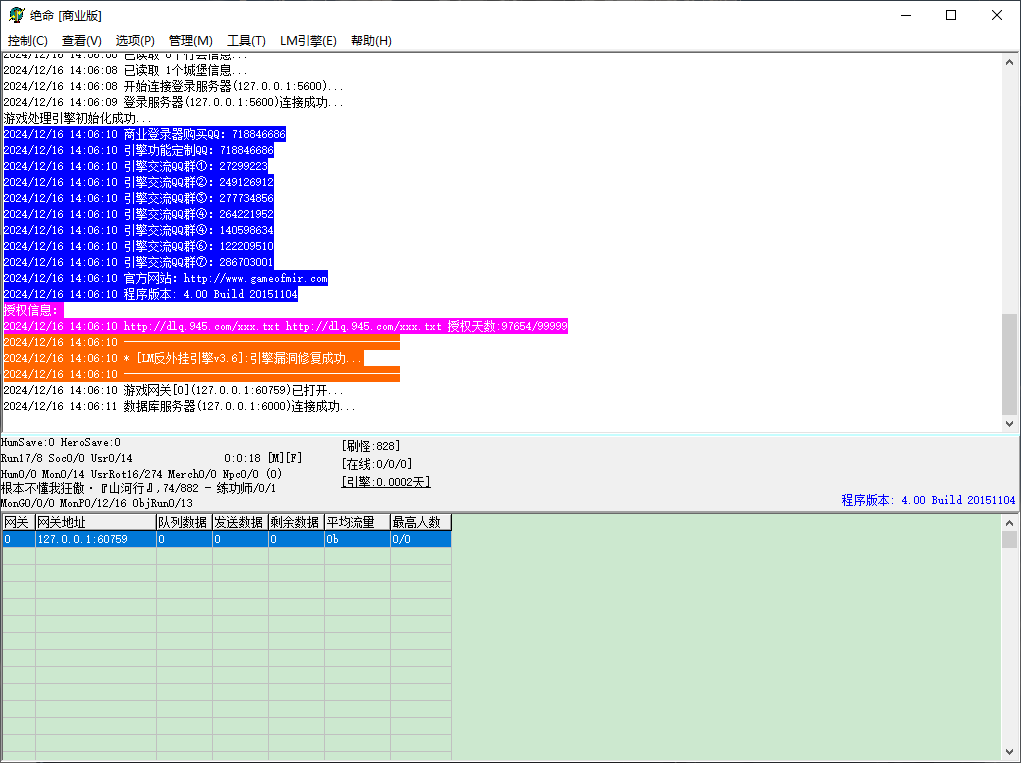The height and width of the screenshot is (763, 1021).
Task: Click the 数据库服务器 连接成功 log line
Action: 180,406
